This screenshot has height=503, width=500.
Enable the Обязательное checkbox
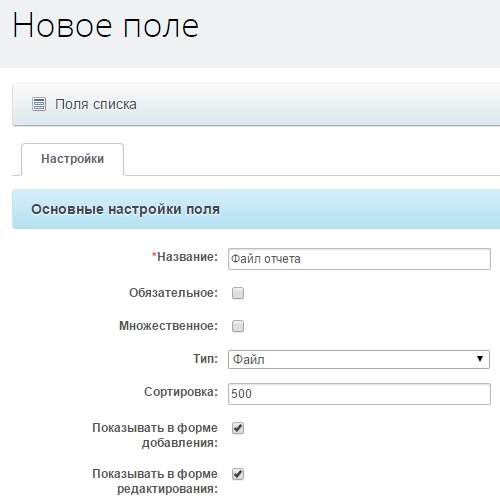[x=238, y=293]
